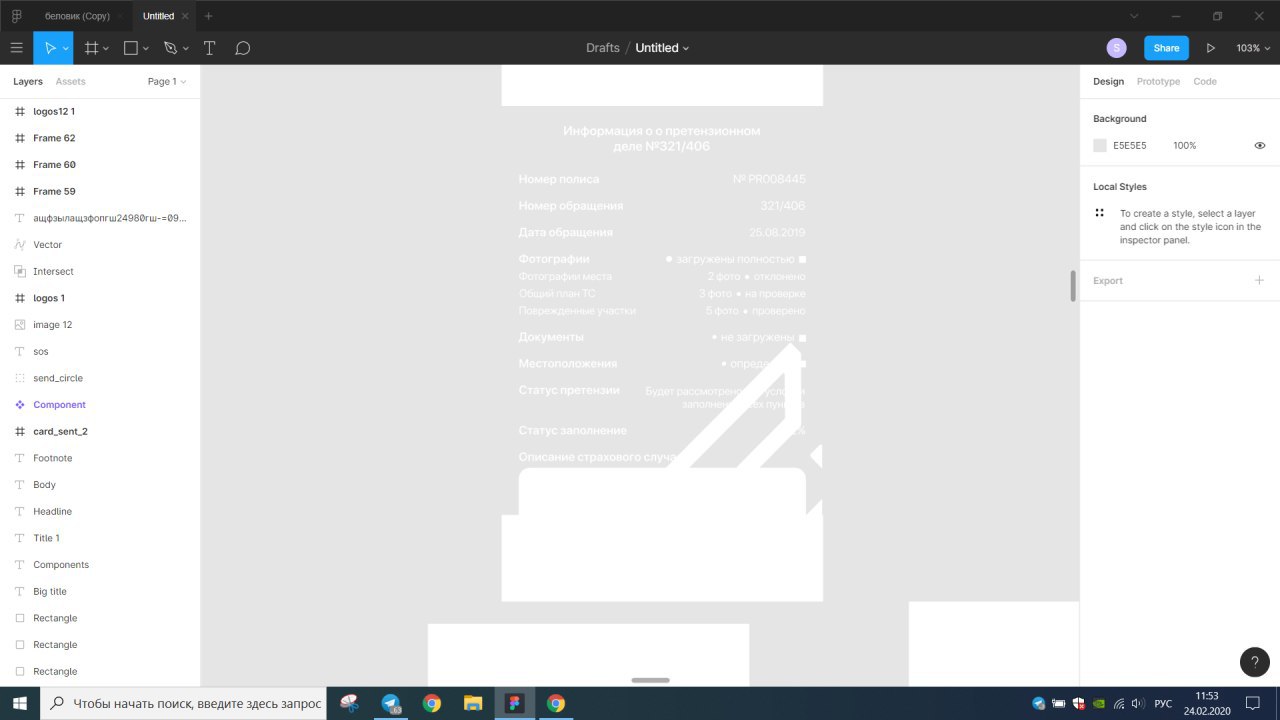The image size is (1280, 720).
Task: Click the Vector layer icon
Action: click(20, 244)
